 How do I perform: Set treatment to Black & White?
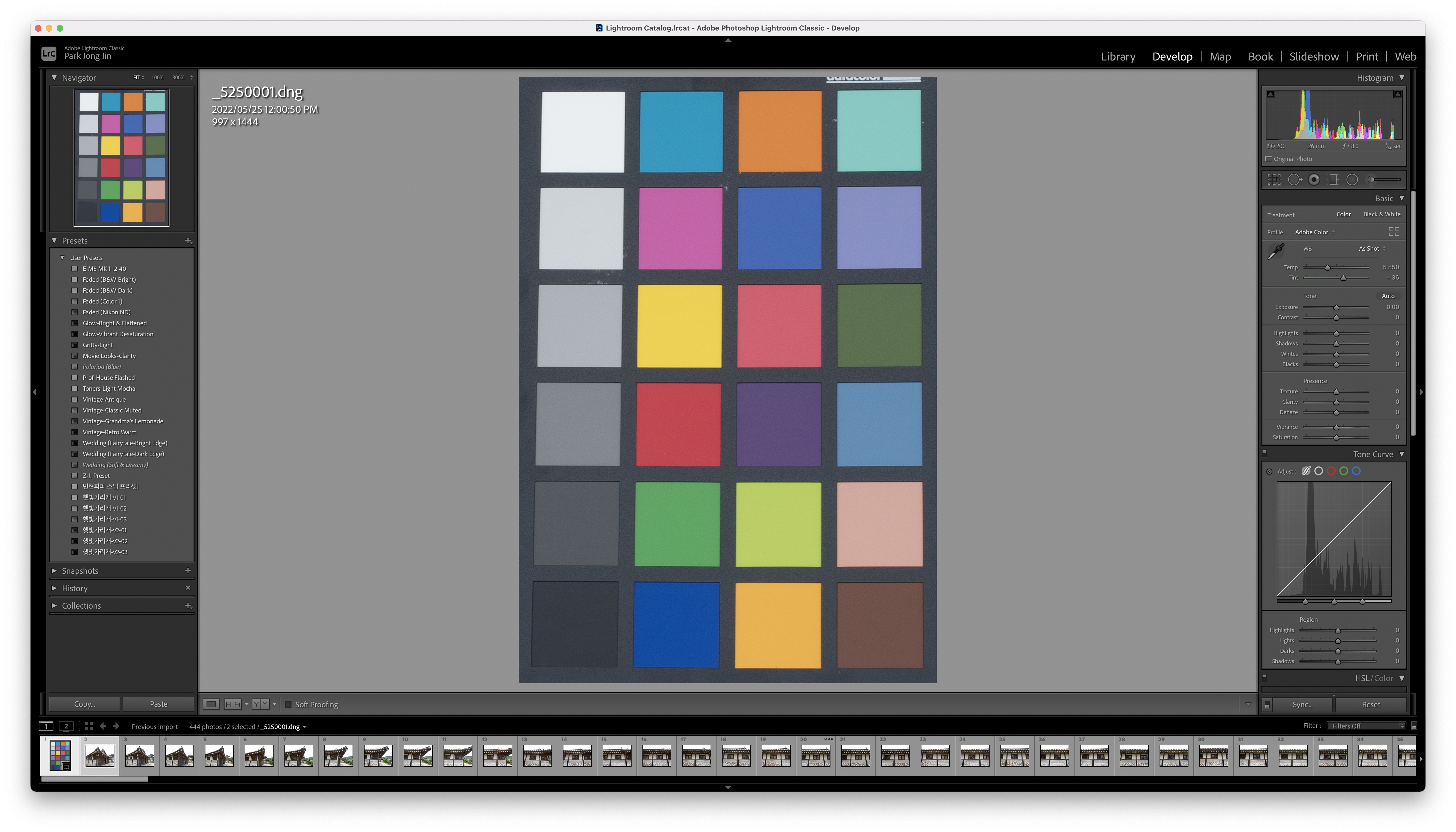click(x=1382, y=214)
